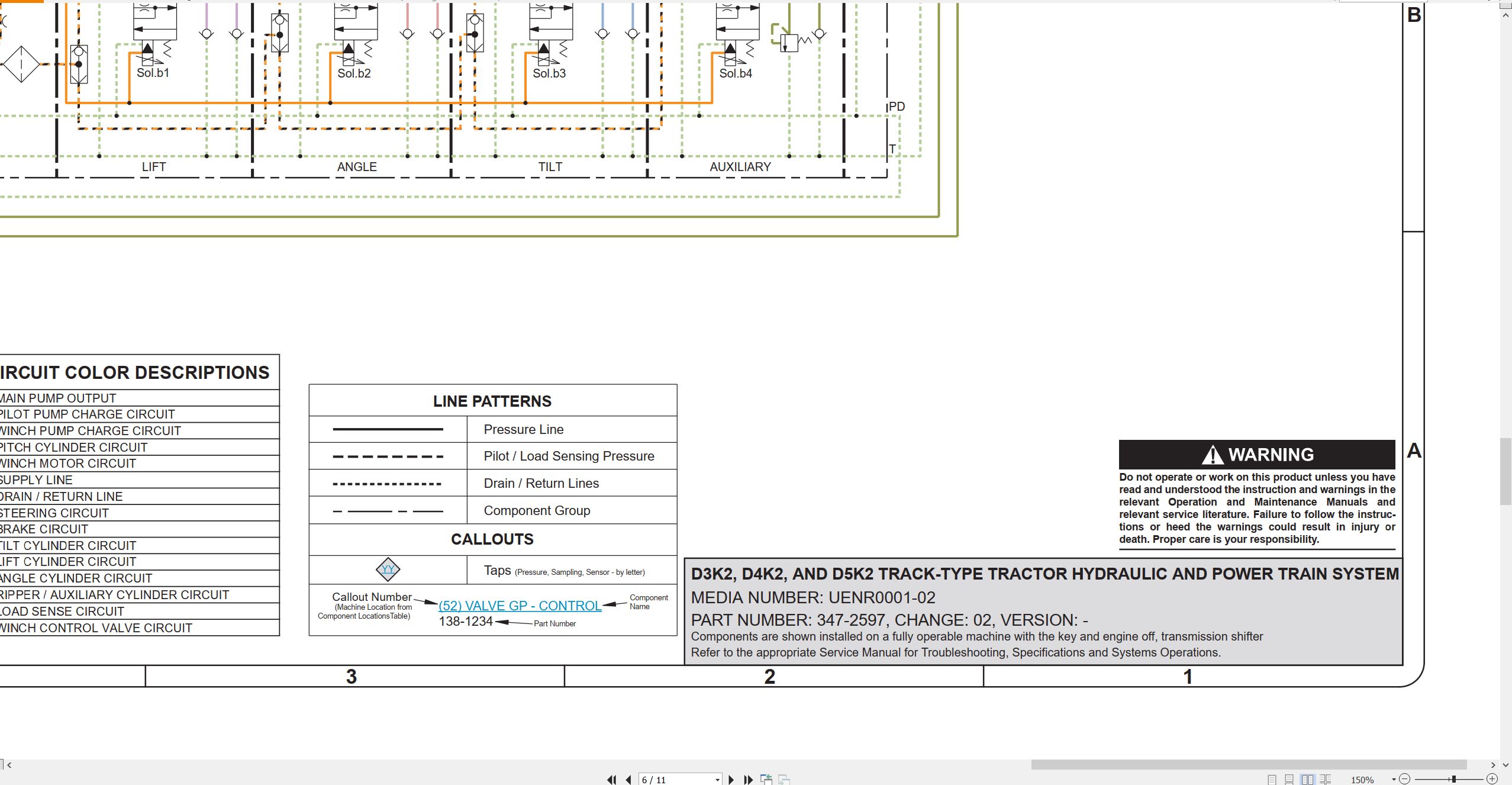Click the WINCH MOTOR CIRCUIT row
The height and width of the screenshot is (785, 1512).
[139, 464]
